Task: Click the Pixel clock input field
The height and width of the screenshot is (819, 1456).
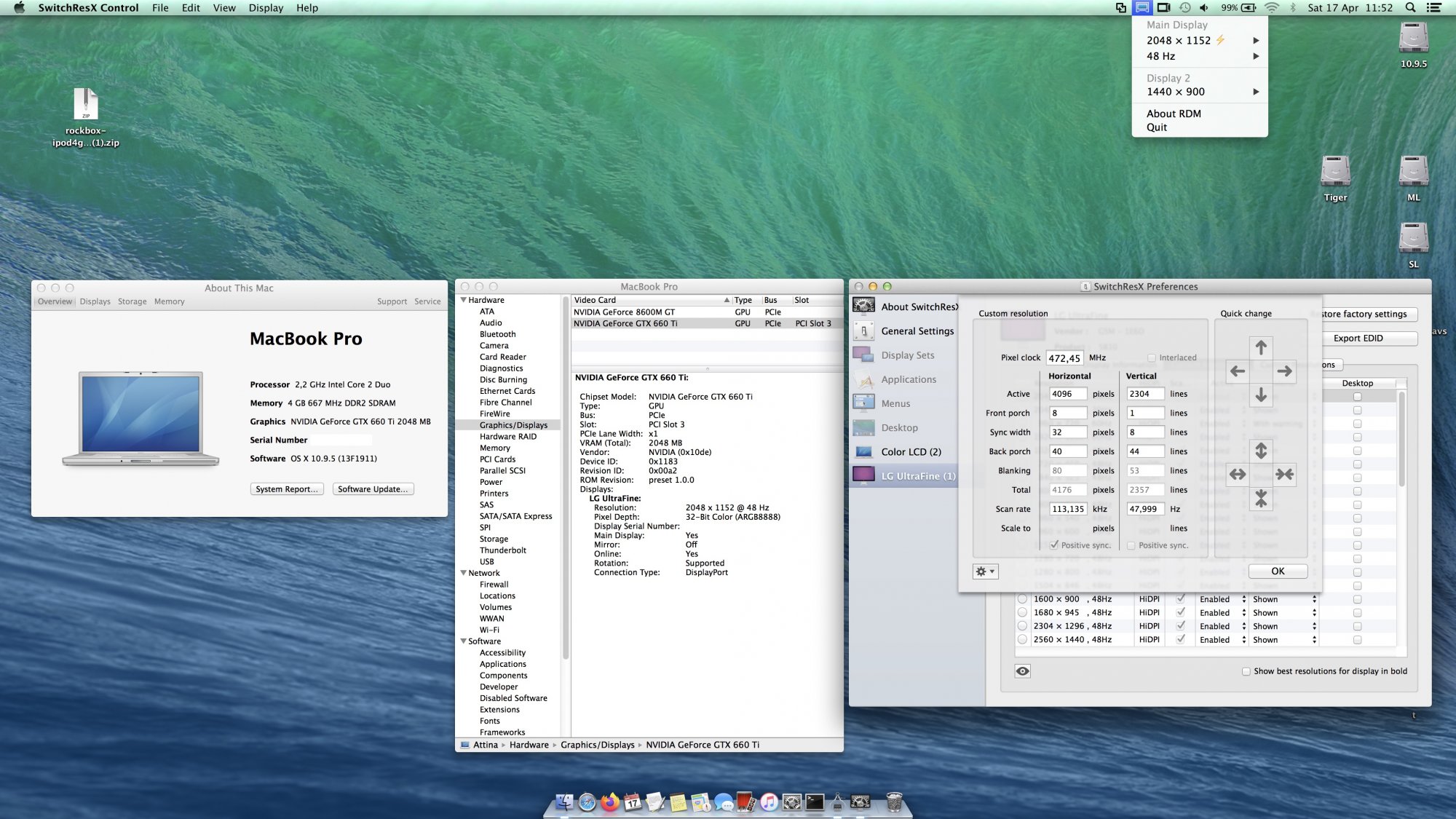Action: pos(1064,358)
